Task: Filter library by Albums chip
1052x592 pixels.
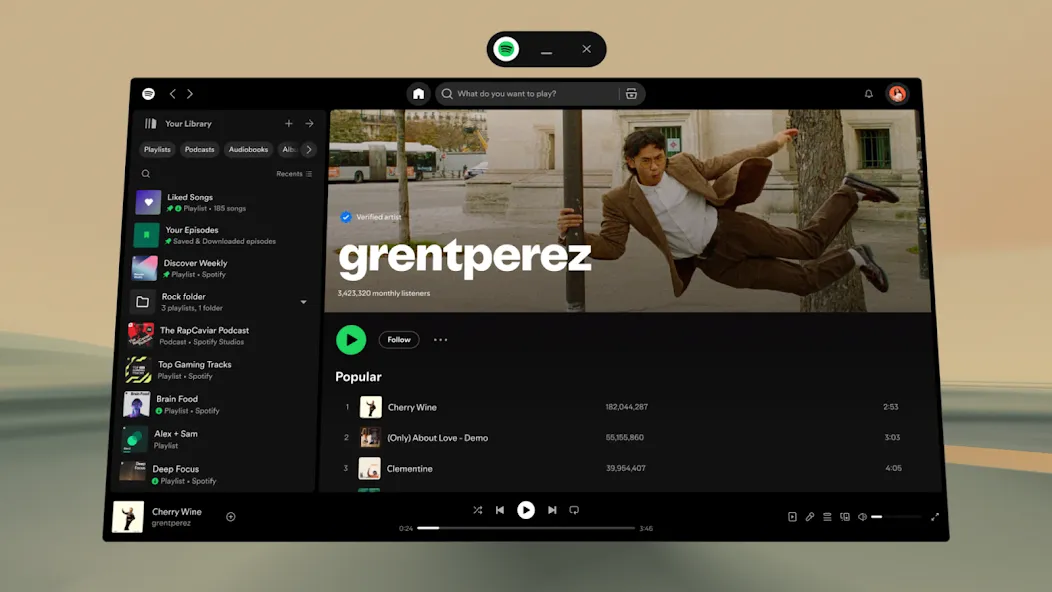Action: (288, 150)
